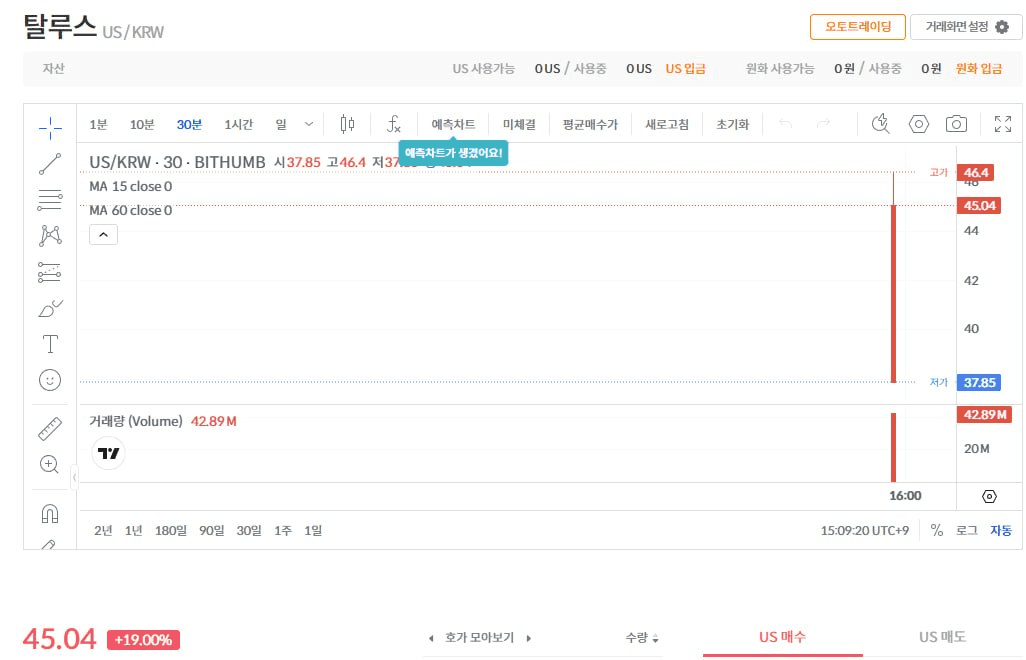Select the XABCD pattern tool
The width and height of the screenshot is (1026, 660).
[50, 235]
